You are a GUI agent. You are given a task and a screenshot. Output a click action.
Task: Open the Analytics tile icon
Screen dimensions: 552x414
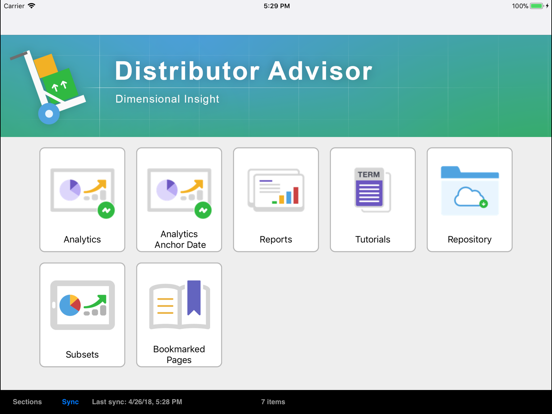(82, 193)
